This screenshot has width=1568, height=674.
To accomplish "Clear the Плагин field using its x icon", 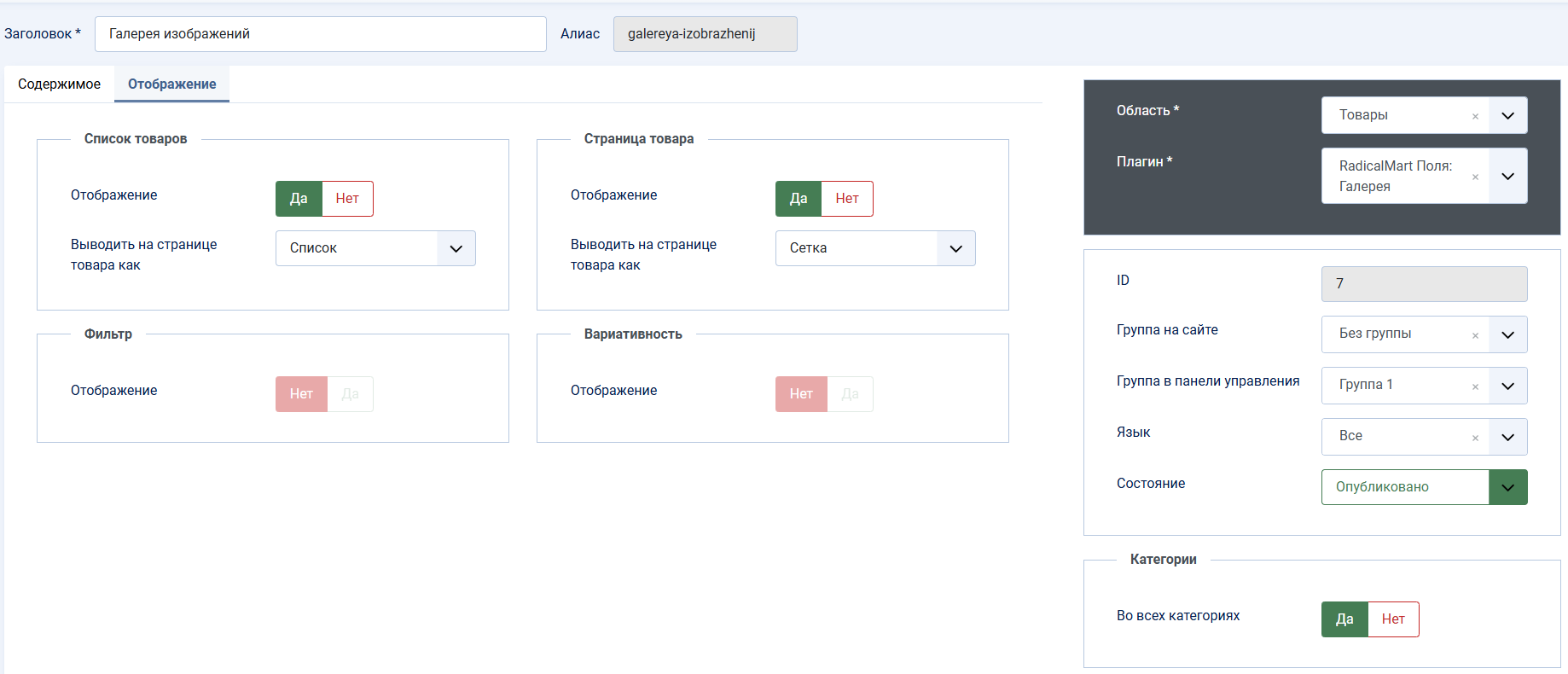I will (1475, 177).
